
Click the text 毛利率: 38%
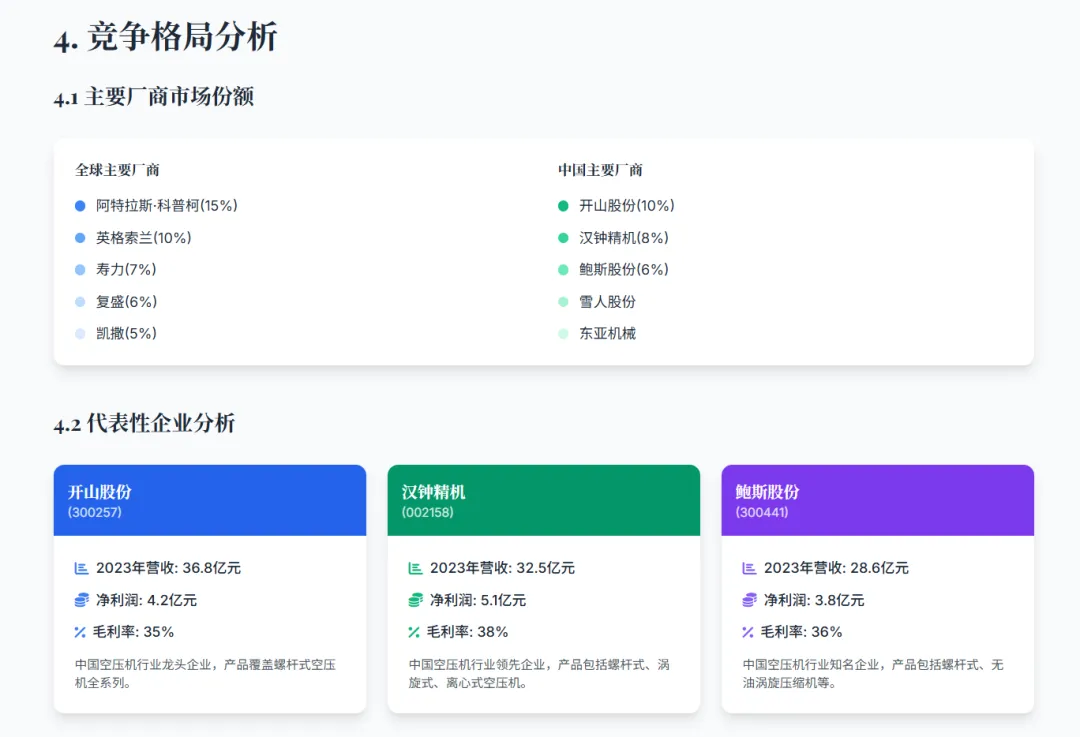pos(468,632)
